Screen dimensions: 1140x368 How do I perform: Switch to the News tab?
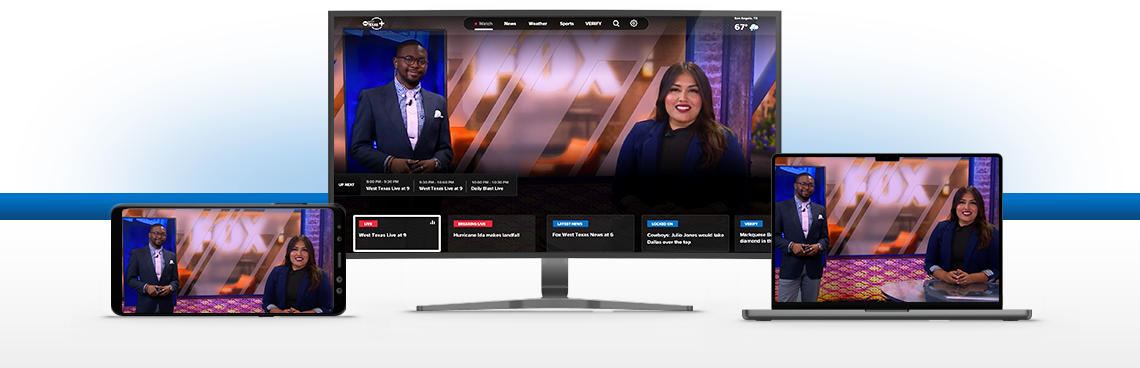point(510,23)
